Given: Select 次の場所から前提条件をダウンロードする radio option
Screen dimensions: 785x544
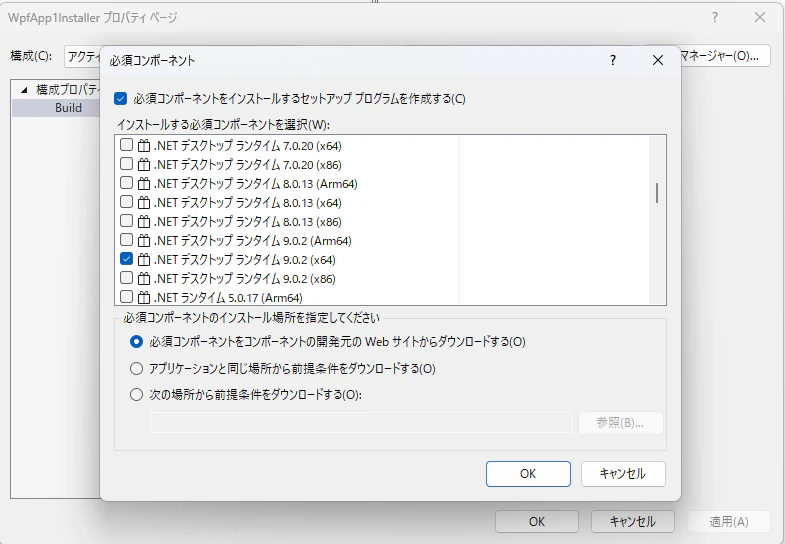Looking at the screenshot, I should (136, 395).
